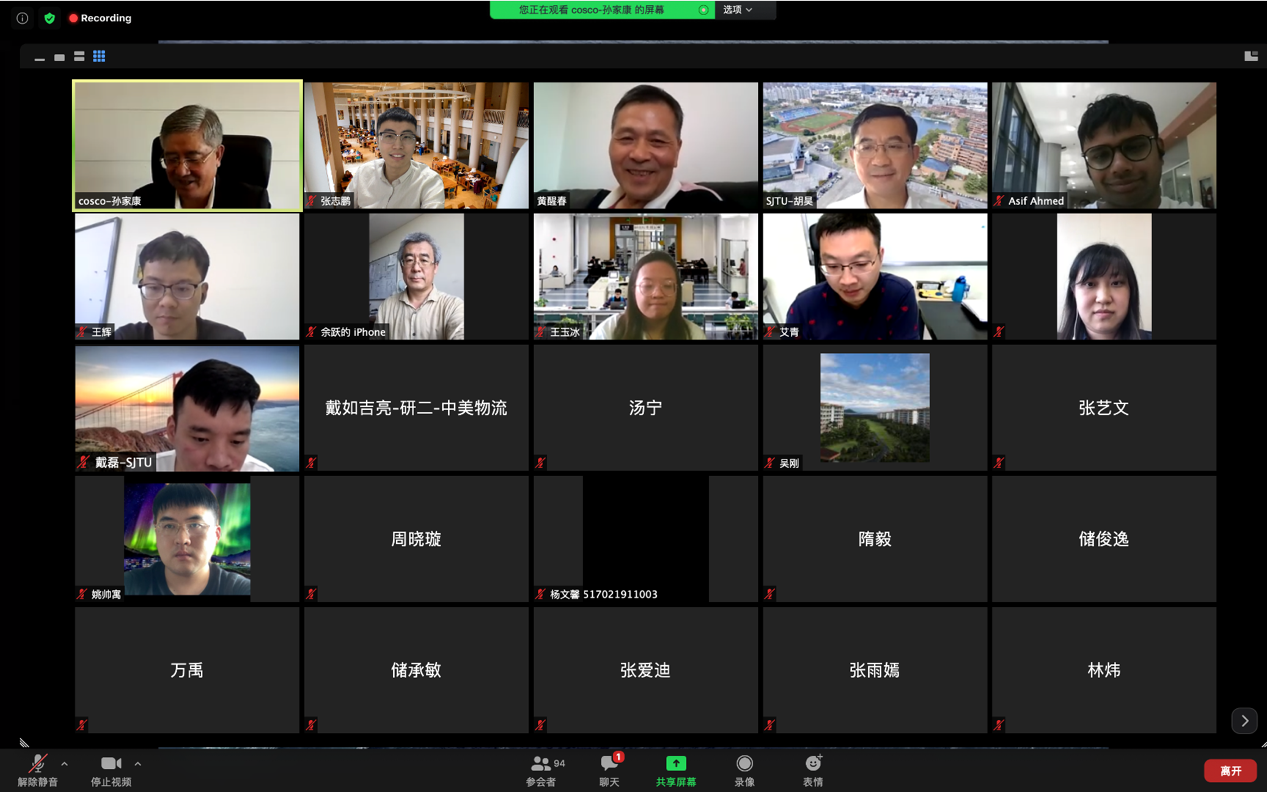Expand the video options caret beside camera

138,764
